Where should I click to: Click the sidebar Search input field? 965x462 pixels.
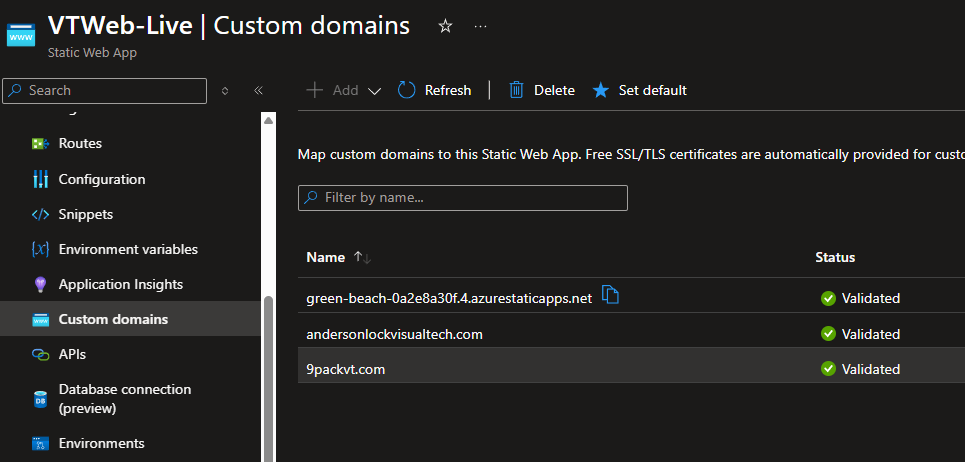(105, 90)
